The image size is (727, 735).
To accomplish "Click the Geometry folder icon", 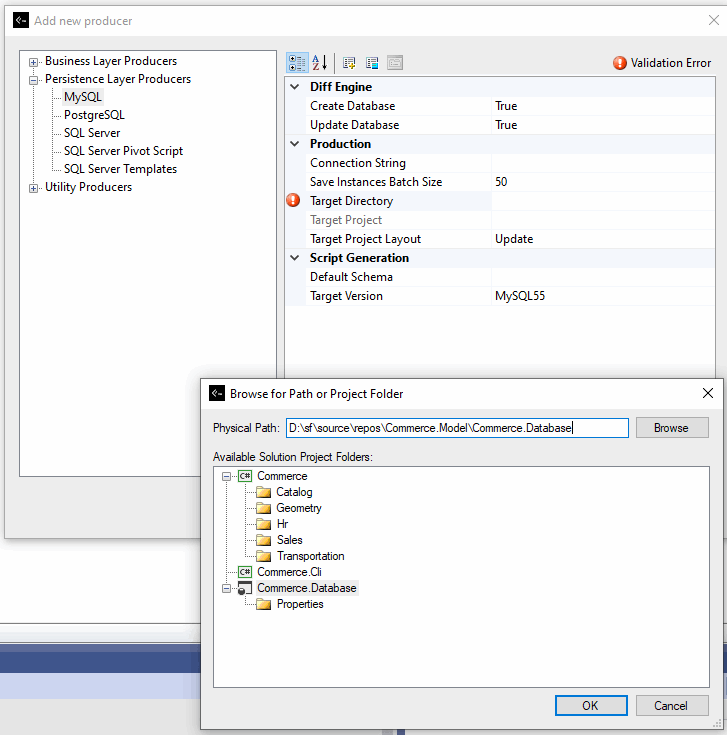I will (263, 508).
